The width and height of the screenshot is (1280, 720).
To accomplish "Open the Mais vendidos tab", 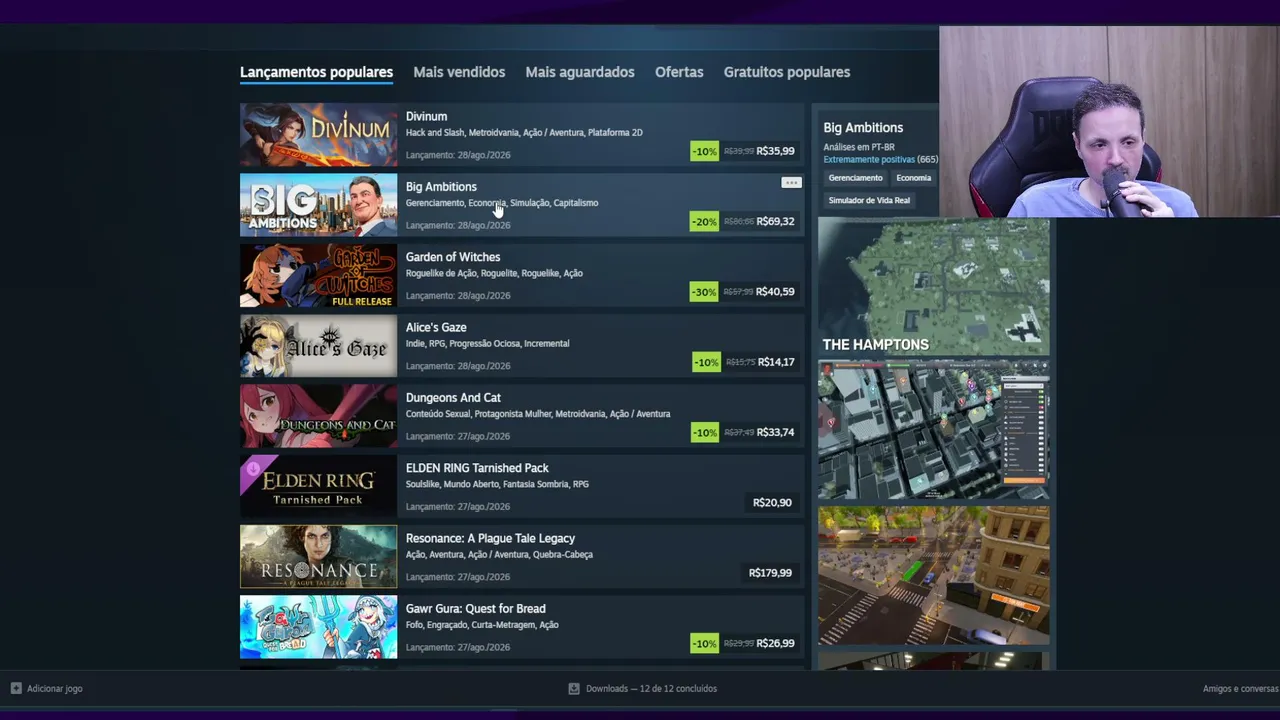I will [459, 72].
